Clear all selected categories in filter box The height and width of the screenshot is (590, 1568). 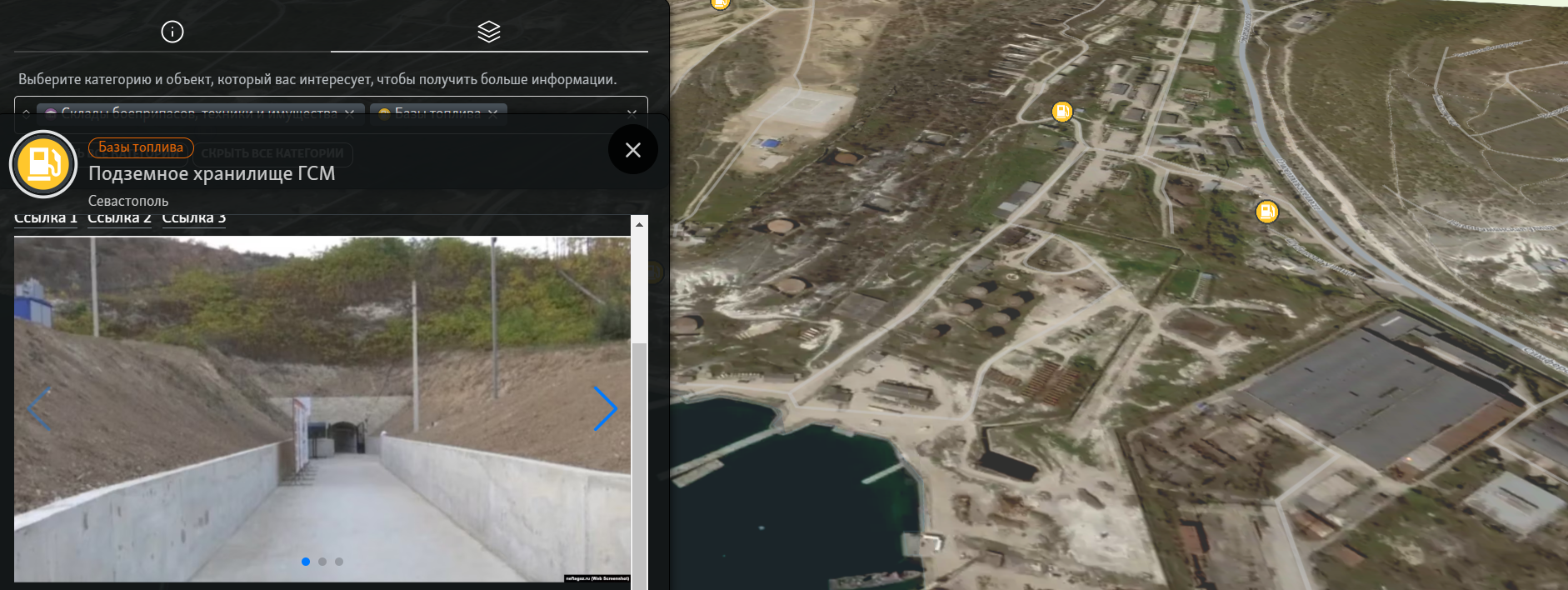(x=632, y=113)
